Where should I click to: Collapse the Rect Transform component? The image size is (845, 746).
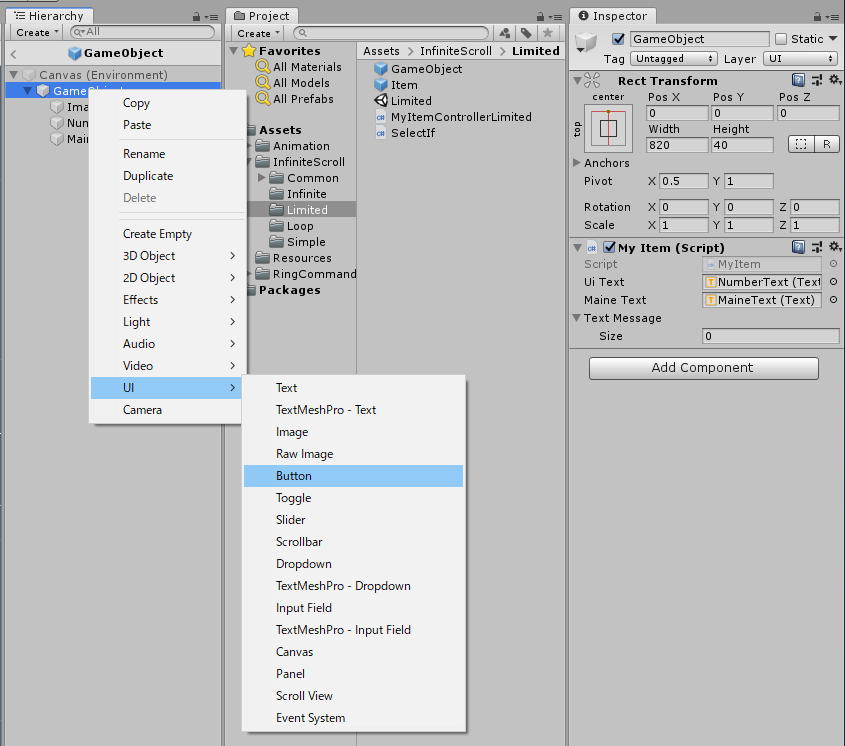577,81
